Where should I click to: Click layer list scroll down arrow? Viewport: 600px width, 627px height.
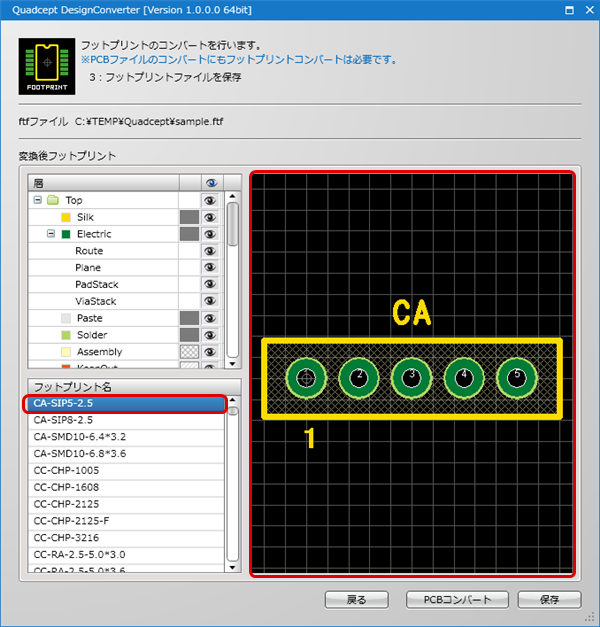pos(233,364)
